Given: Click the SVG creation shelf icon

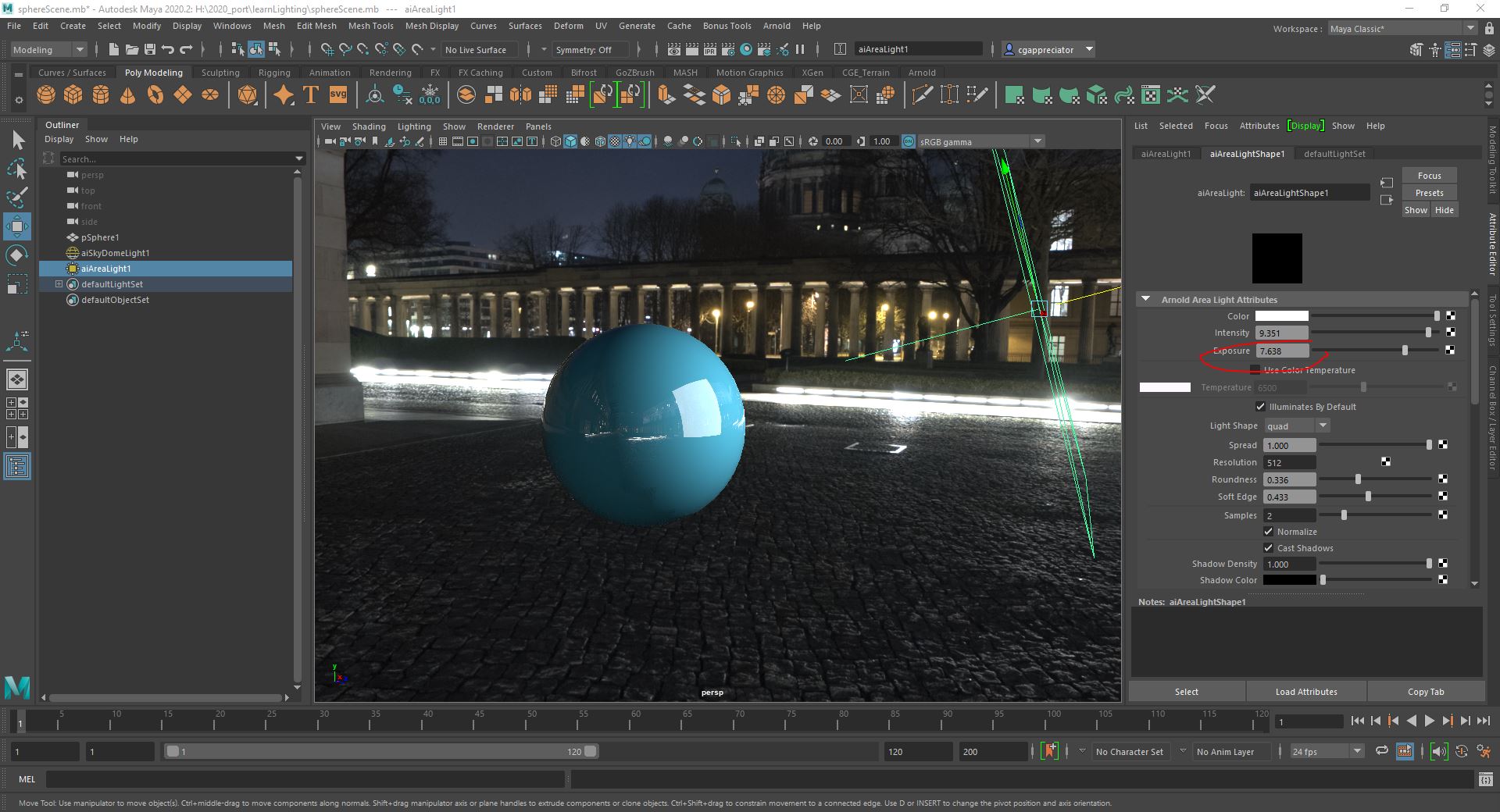Looking at the screenshot, I should click(337, 94).
